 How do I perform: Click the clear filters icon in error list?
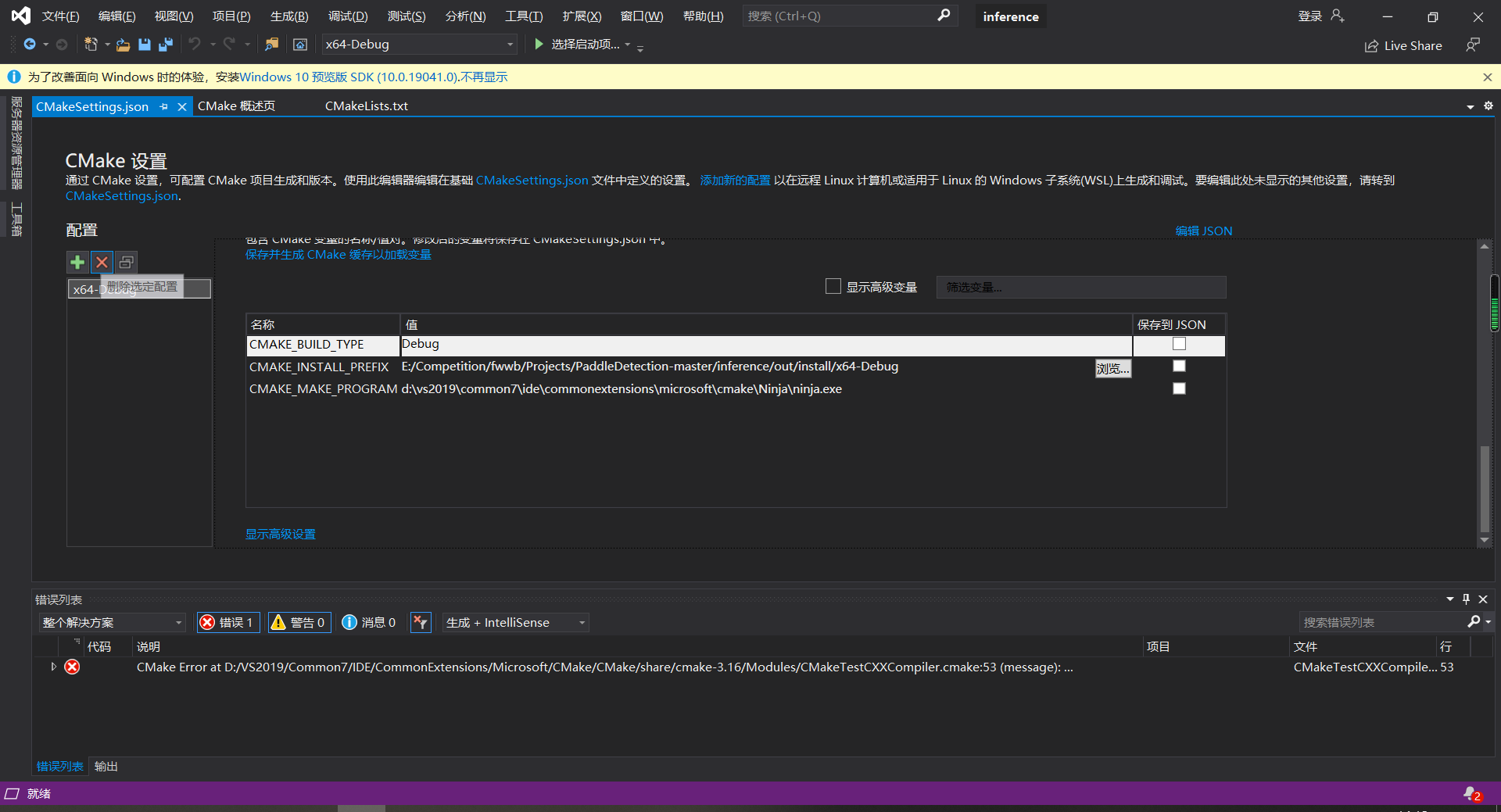pyautogui.click(x=421, y=622)
